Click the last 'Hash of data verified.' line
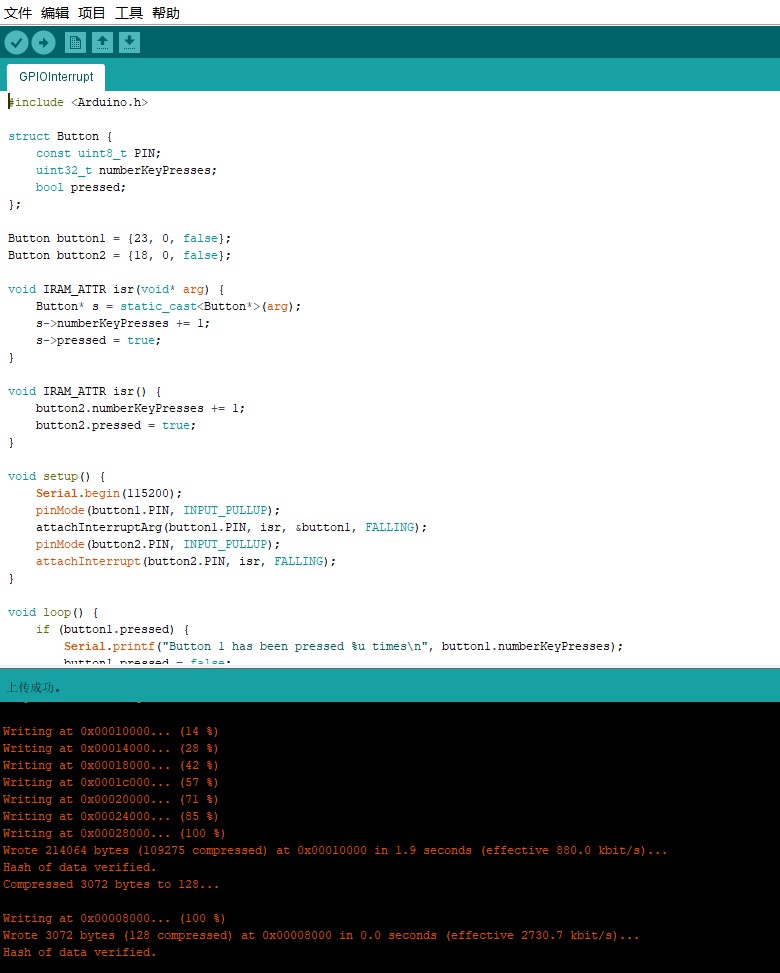 (x=79, y=952)
